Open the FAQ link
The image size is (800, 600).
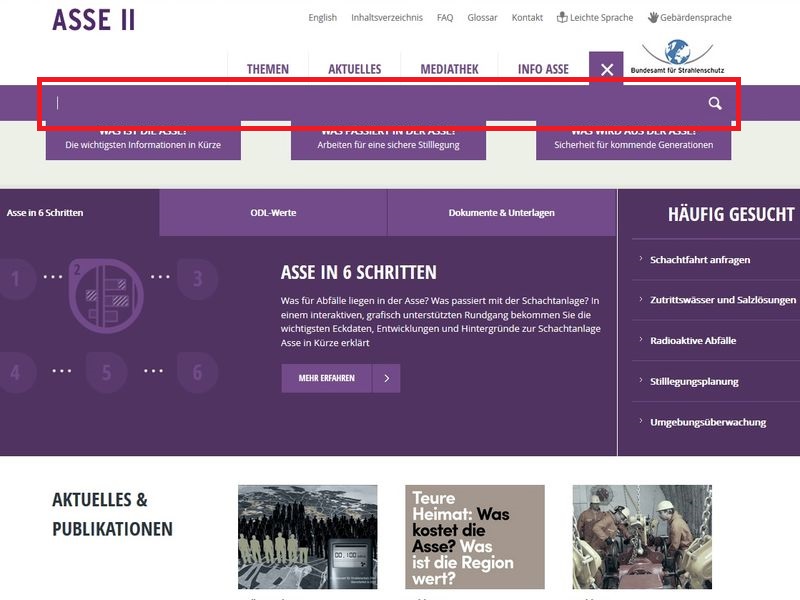click(445, 17)
